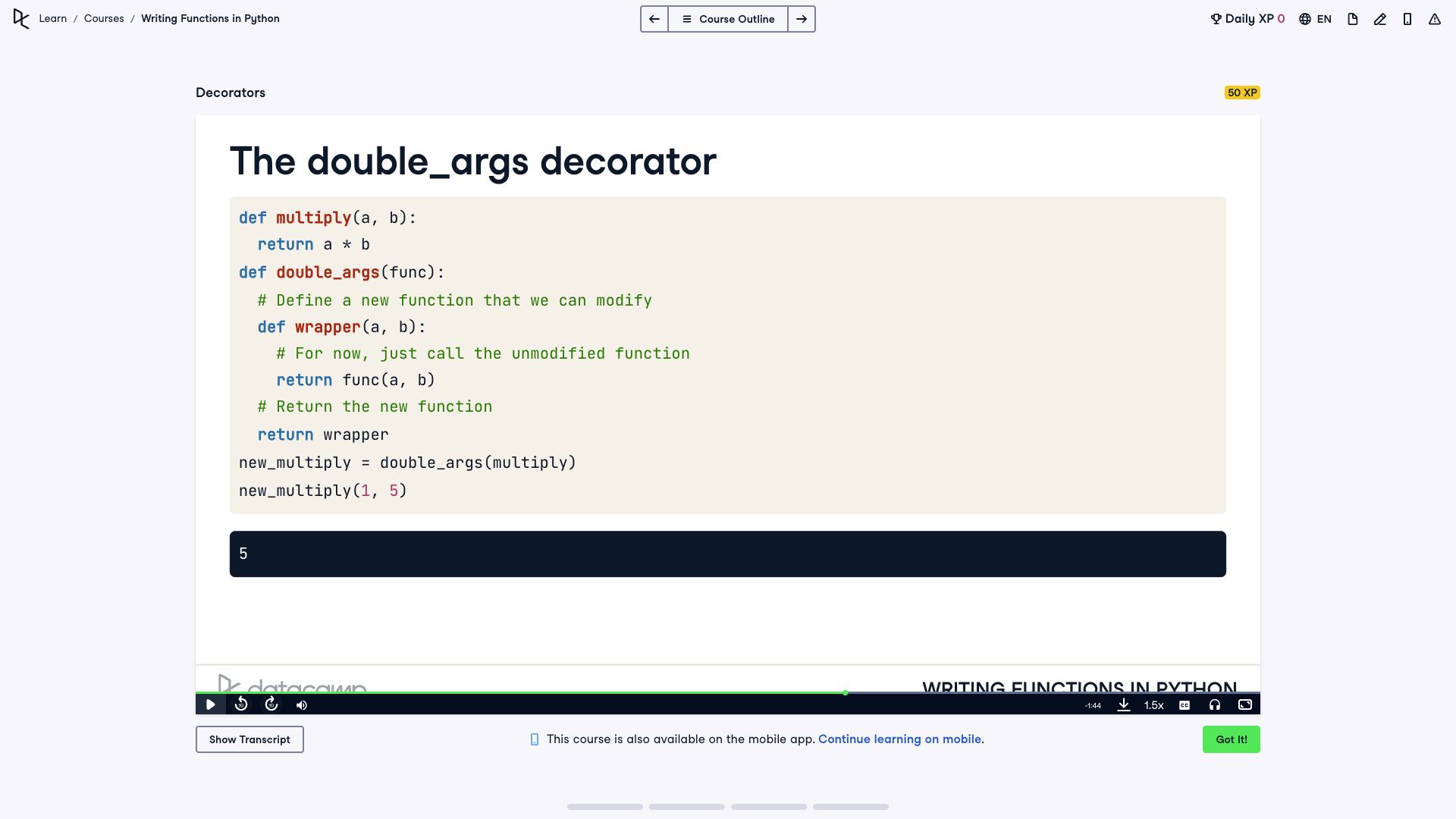Click the Show Transcript button

point(249,739)
